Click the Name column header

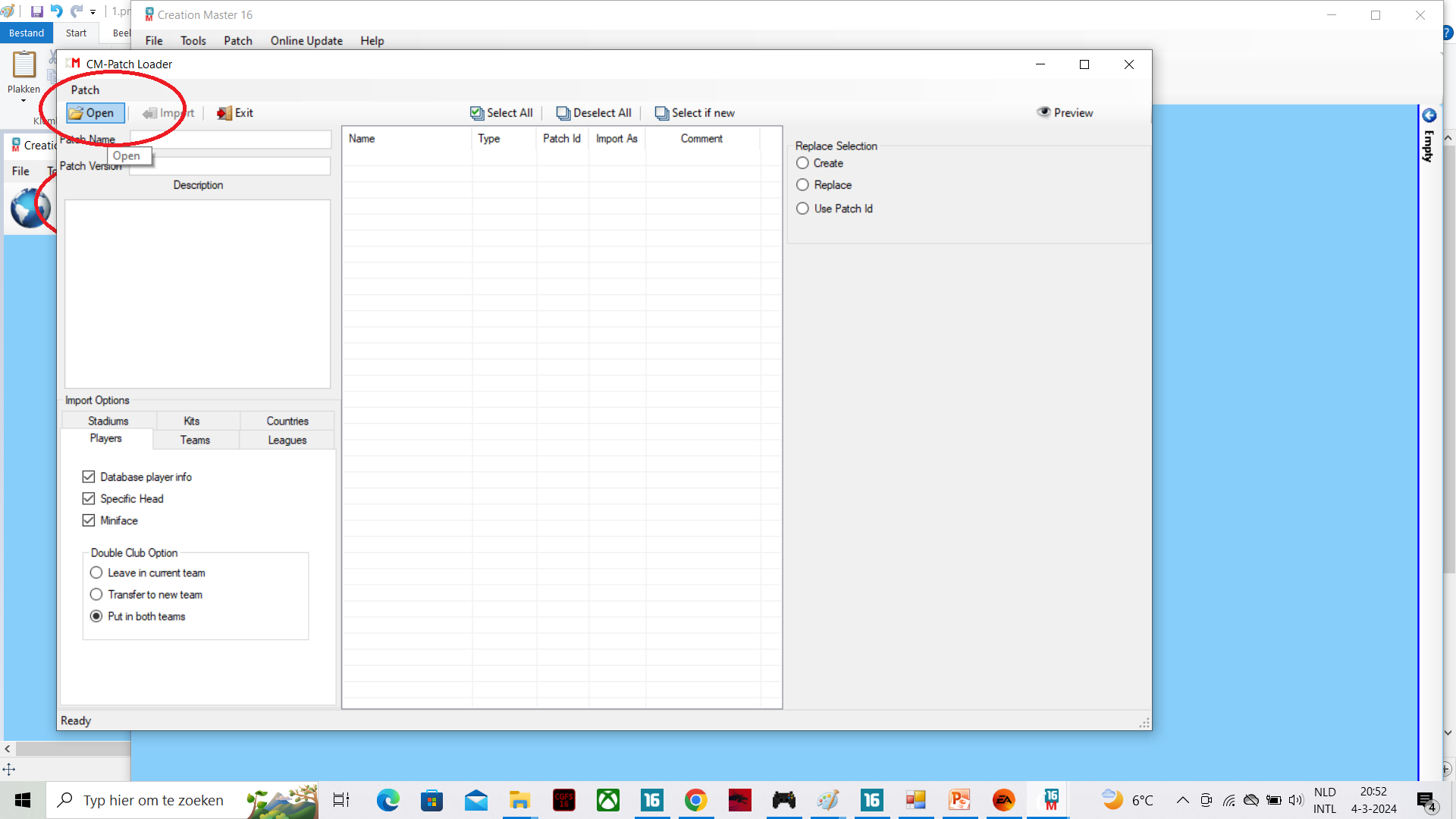[x=407, y=139]
